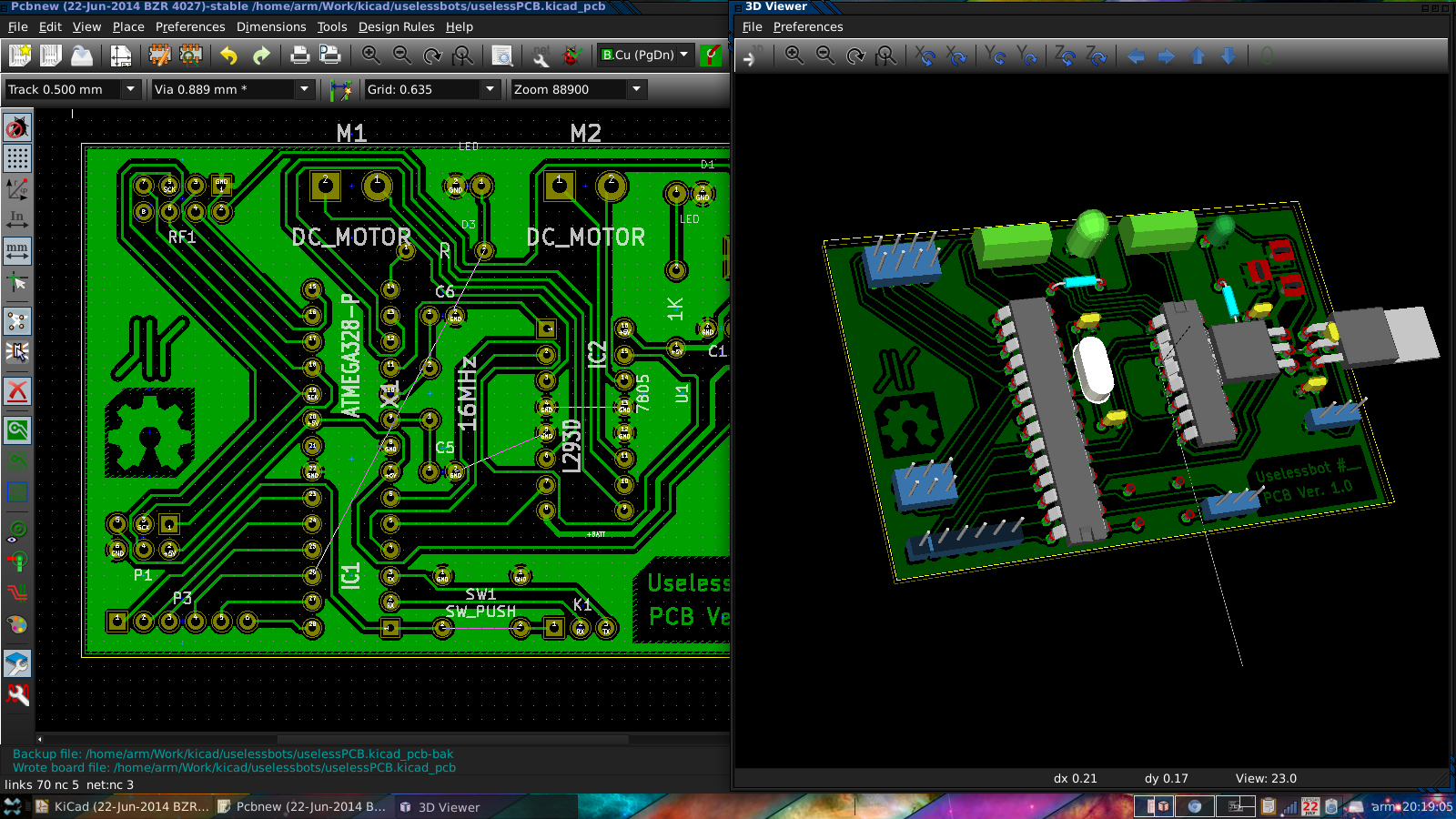
Task: Reload board in 3D Viewer
Action: click(751, 56)
